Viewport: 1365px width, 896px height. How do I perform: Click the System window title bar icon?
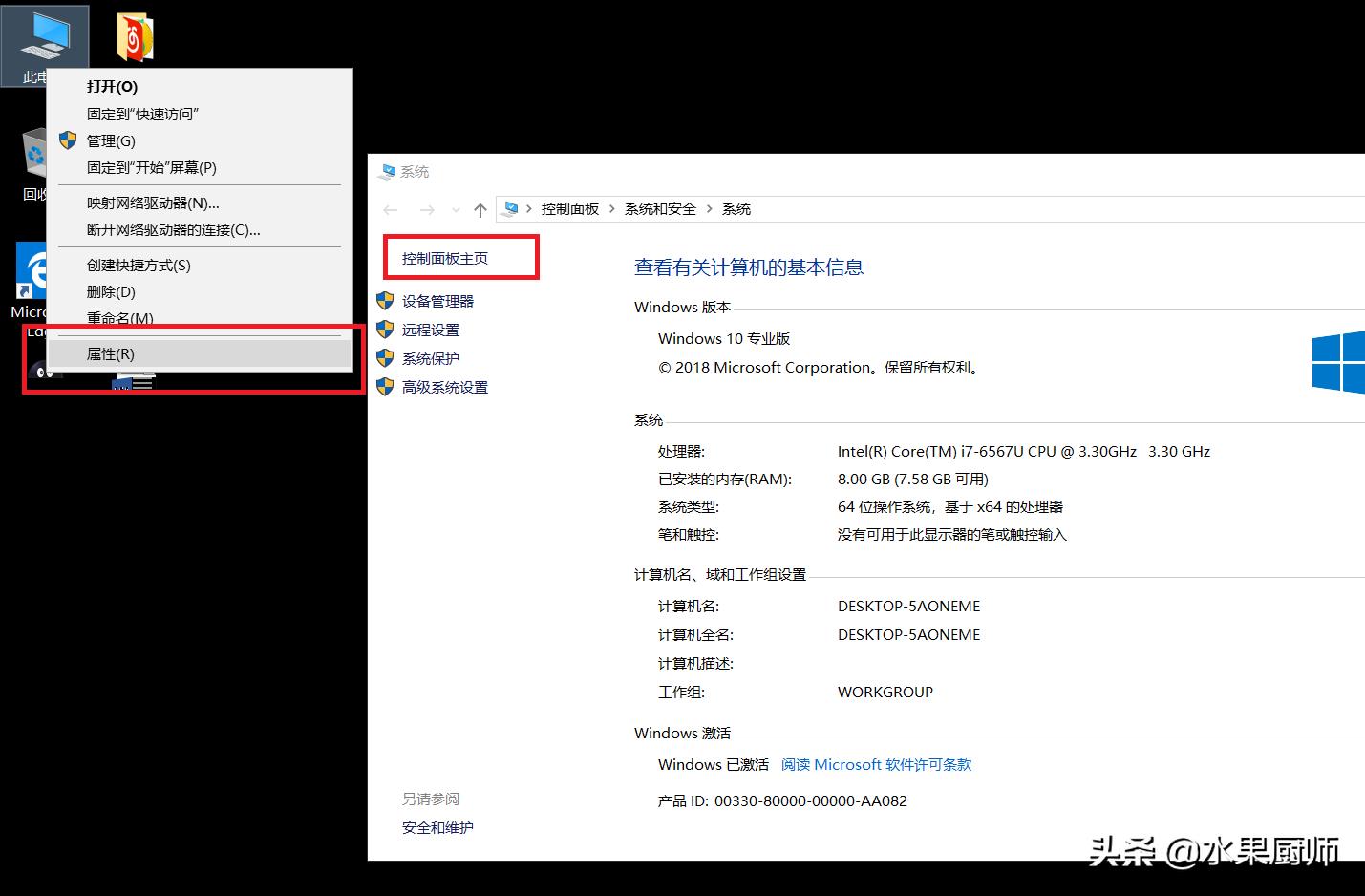(x=387, y=172)
